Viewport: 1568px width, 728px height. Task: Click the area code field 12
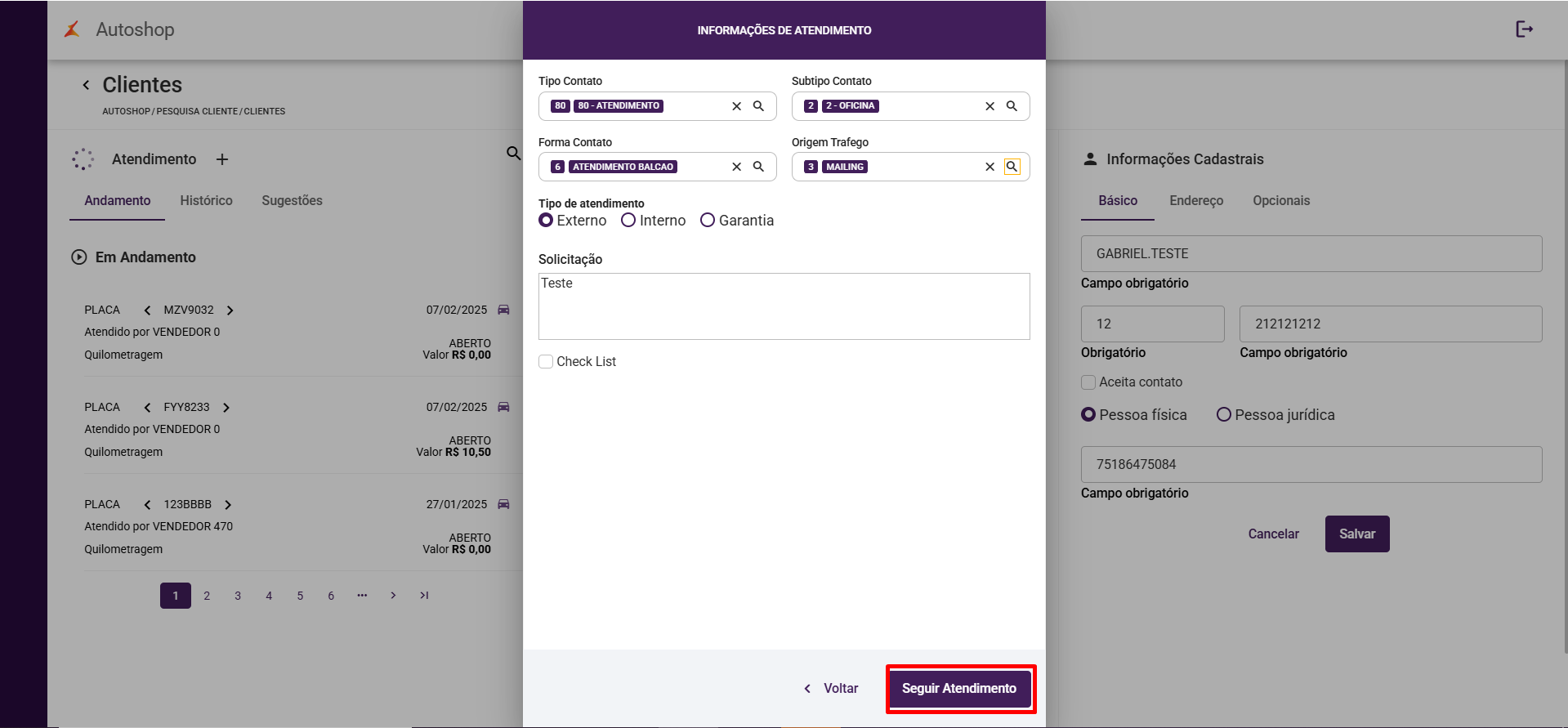click(1152, 324)
